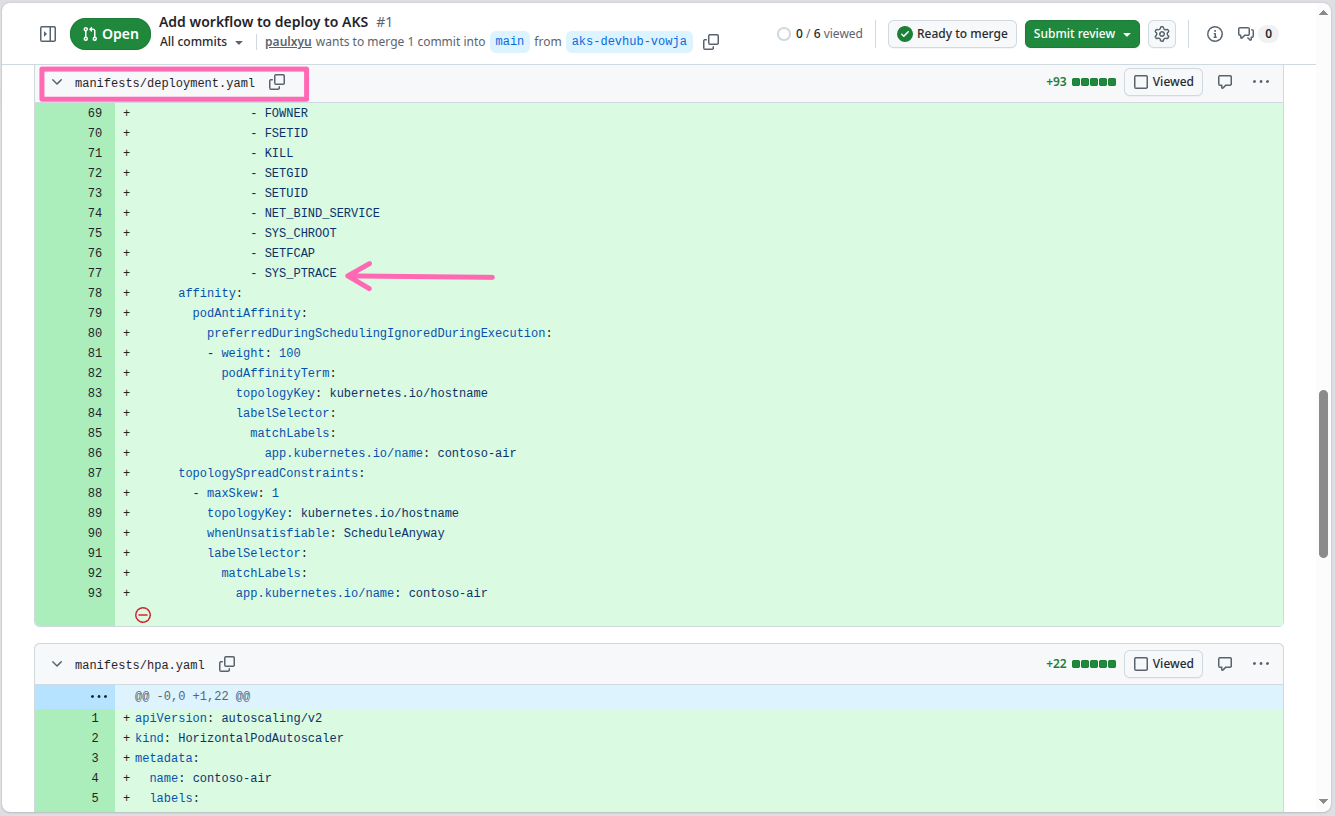Open the Submit review dropdown
Screen dimensions: 1335x816
[1082, 34]
